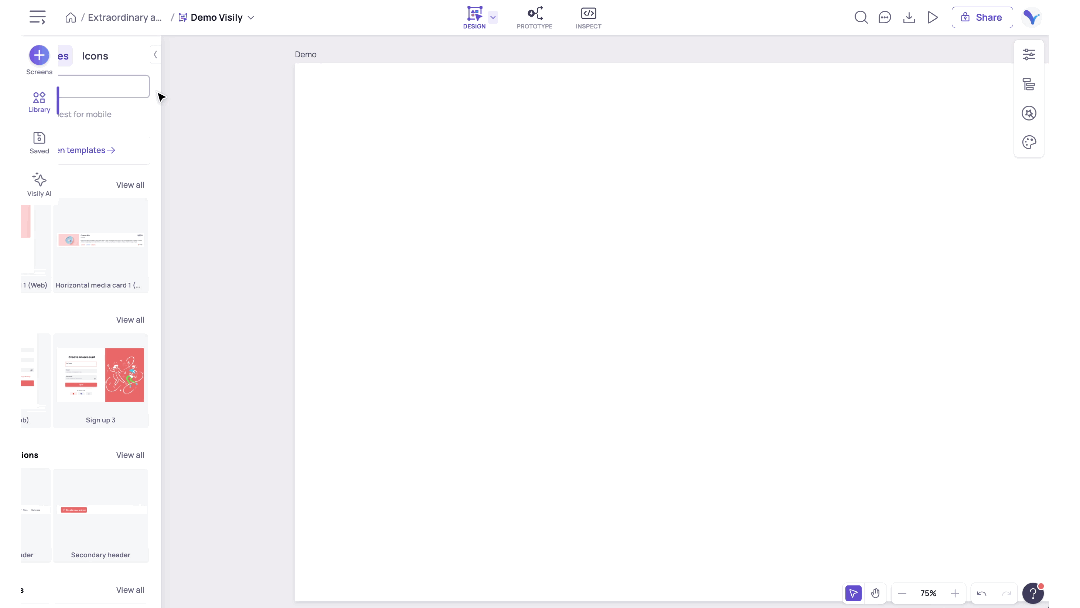This screenshot has height=608, width=1080.
Task: Toggle the hamburger sidebar menu
Action: (x=38, y=17)
